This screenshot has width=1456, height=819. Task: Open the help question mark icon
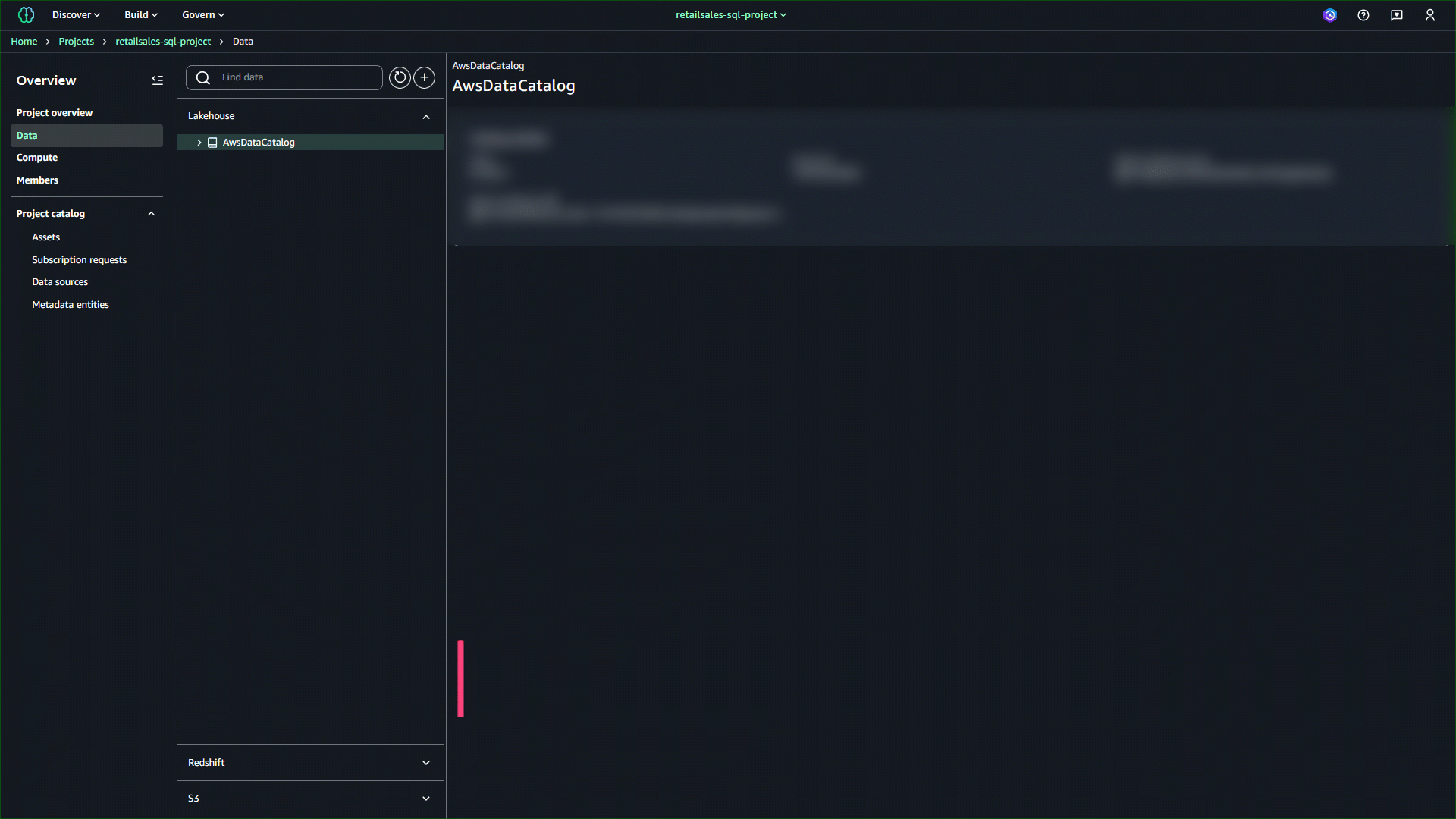pyautogui.click(x=1363, y=15)
